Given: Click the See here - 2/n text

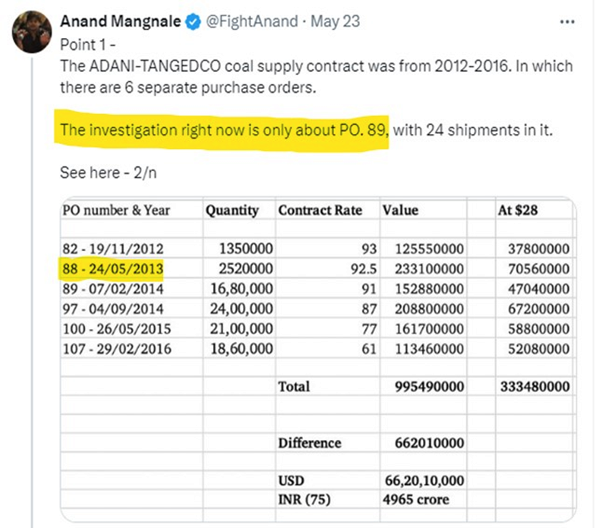Looking at the screenshot, I should pyautogui.click(x=108, y=173).
